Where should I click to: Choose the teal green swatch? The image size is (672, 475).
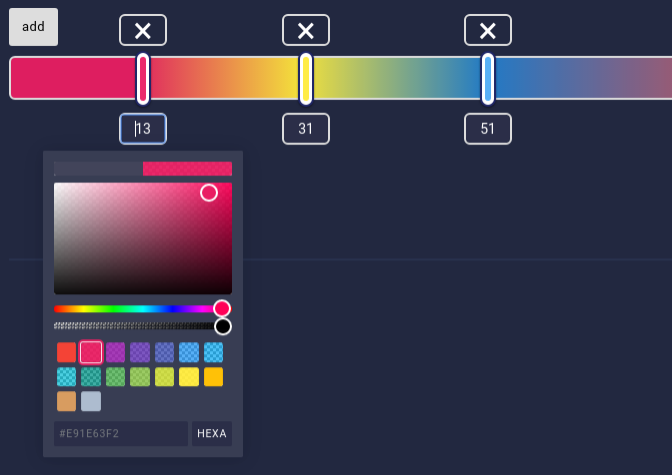91,377
